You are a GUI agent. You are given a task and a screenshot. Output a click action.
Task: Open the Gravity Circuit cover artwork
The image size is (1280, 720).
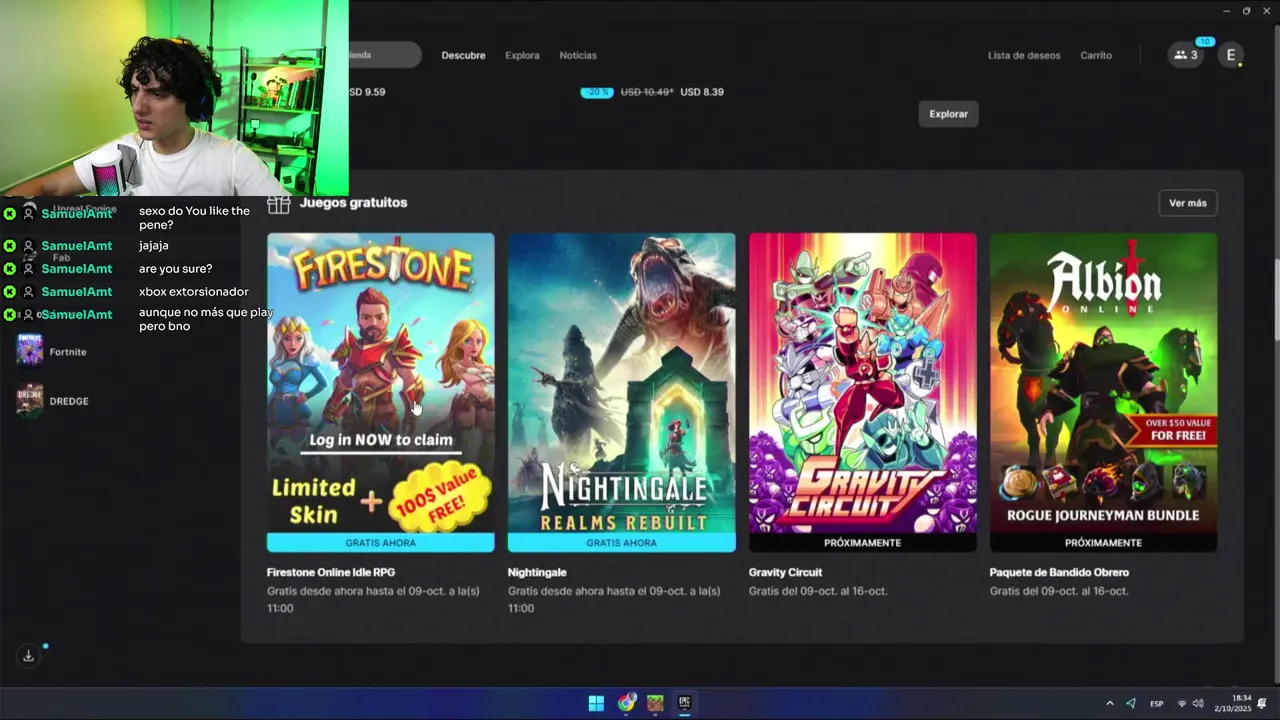pyautogui.click(x=862, y=383)
